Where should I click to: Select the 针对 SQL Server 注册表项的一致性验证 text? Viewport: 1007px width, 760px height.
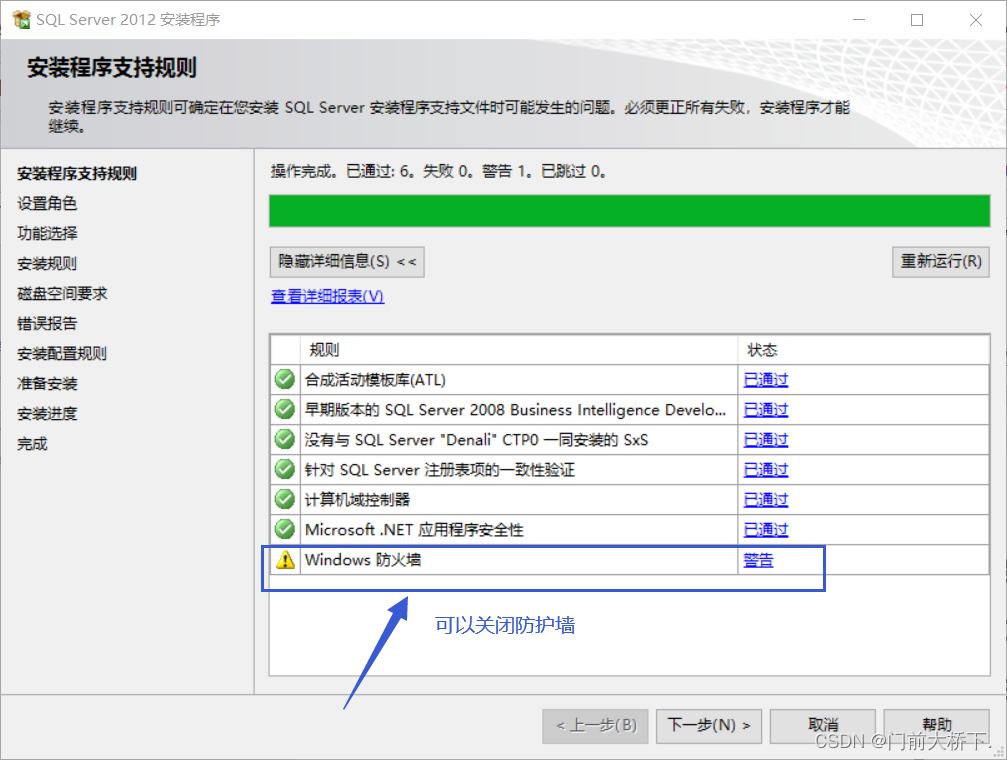click(440, 470)
